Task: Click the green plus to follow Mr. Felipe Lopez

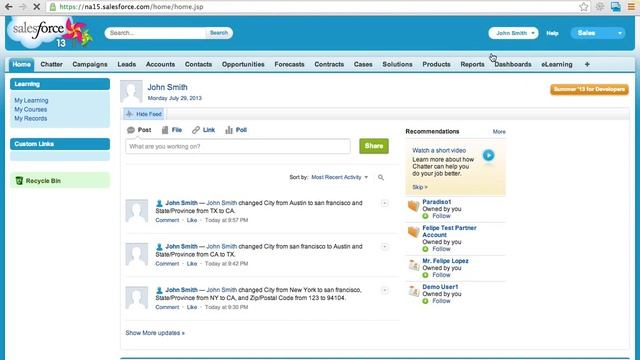Action: (x=425, y=275)
